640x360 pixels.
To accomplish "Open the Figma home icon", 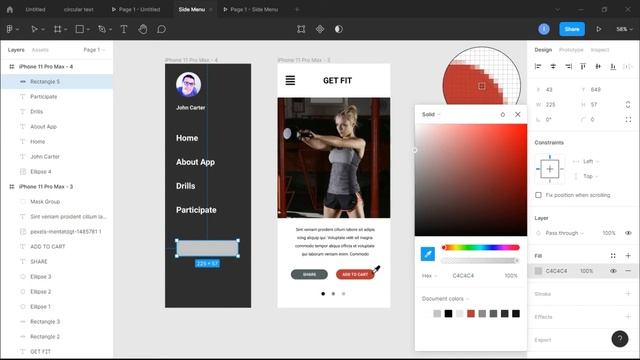I will [10, 9].
